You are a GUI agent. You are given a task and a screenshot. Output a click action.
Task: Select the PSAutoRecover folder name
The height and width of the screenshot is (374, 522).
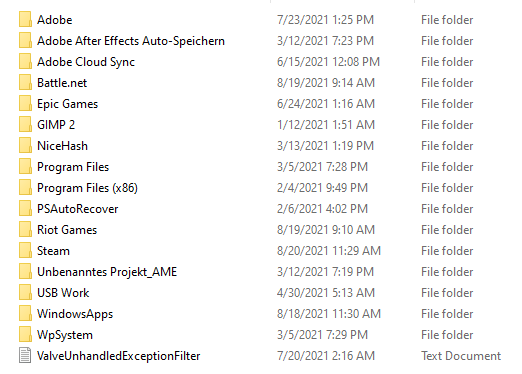coord(78,209)
